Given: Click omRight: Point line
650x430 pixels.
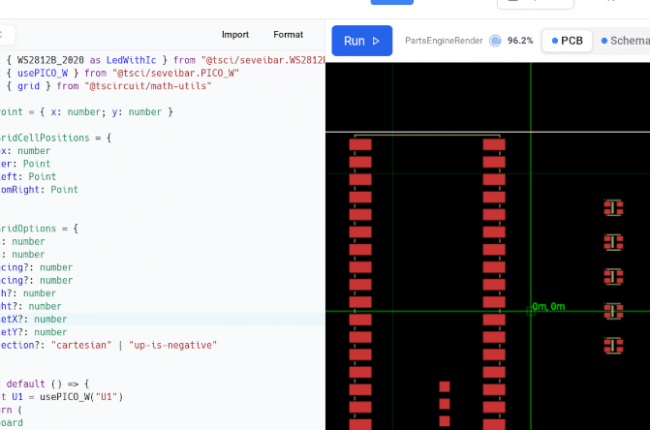Looking at the screenshot, I should click(39, 189).
